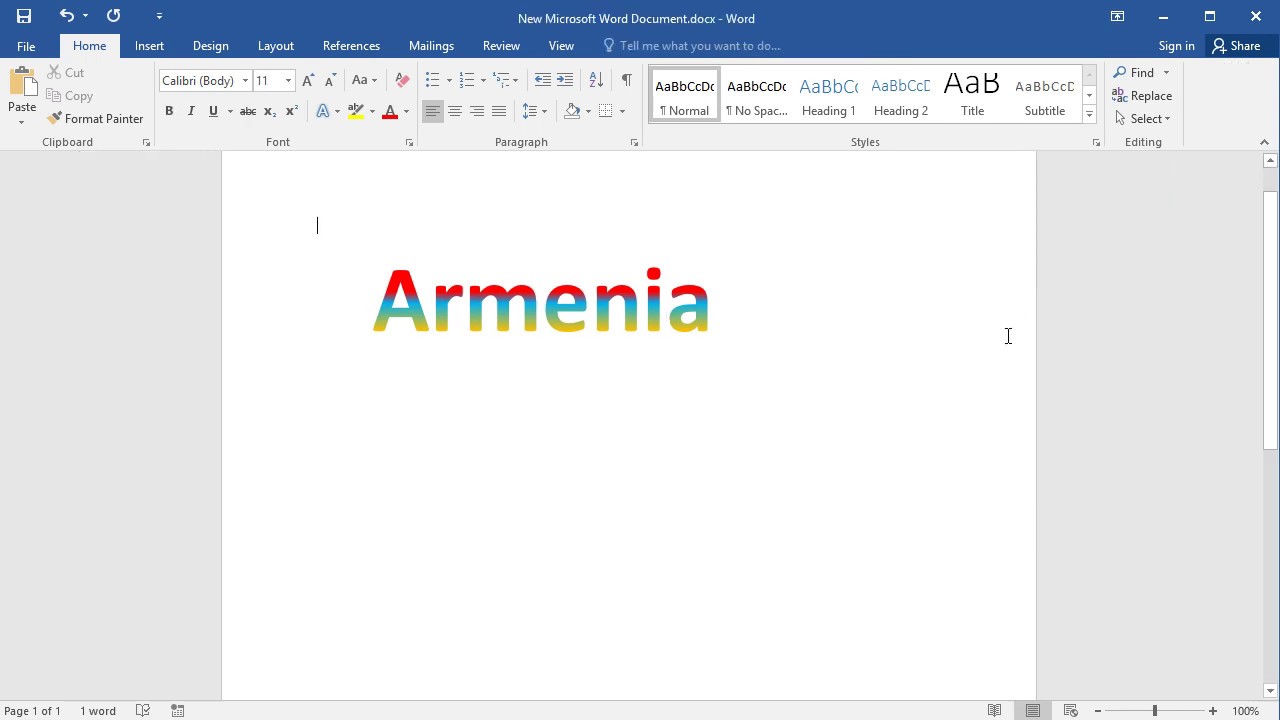This screenshot has height=720, width=1280.
Task: Decrease paragraph indent
Action: (542, 80)
